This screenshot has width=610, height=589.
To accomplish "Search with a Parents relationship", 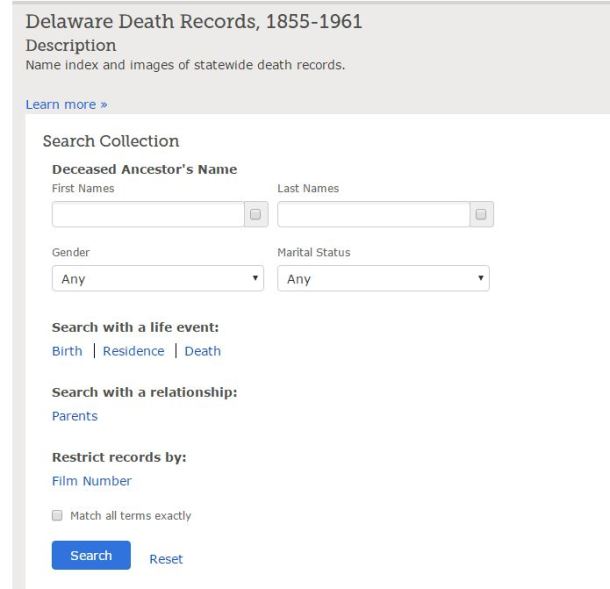I will click(x=75, y=416).
